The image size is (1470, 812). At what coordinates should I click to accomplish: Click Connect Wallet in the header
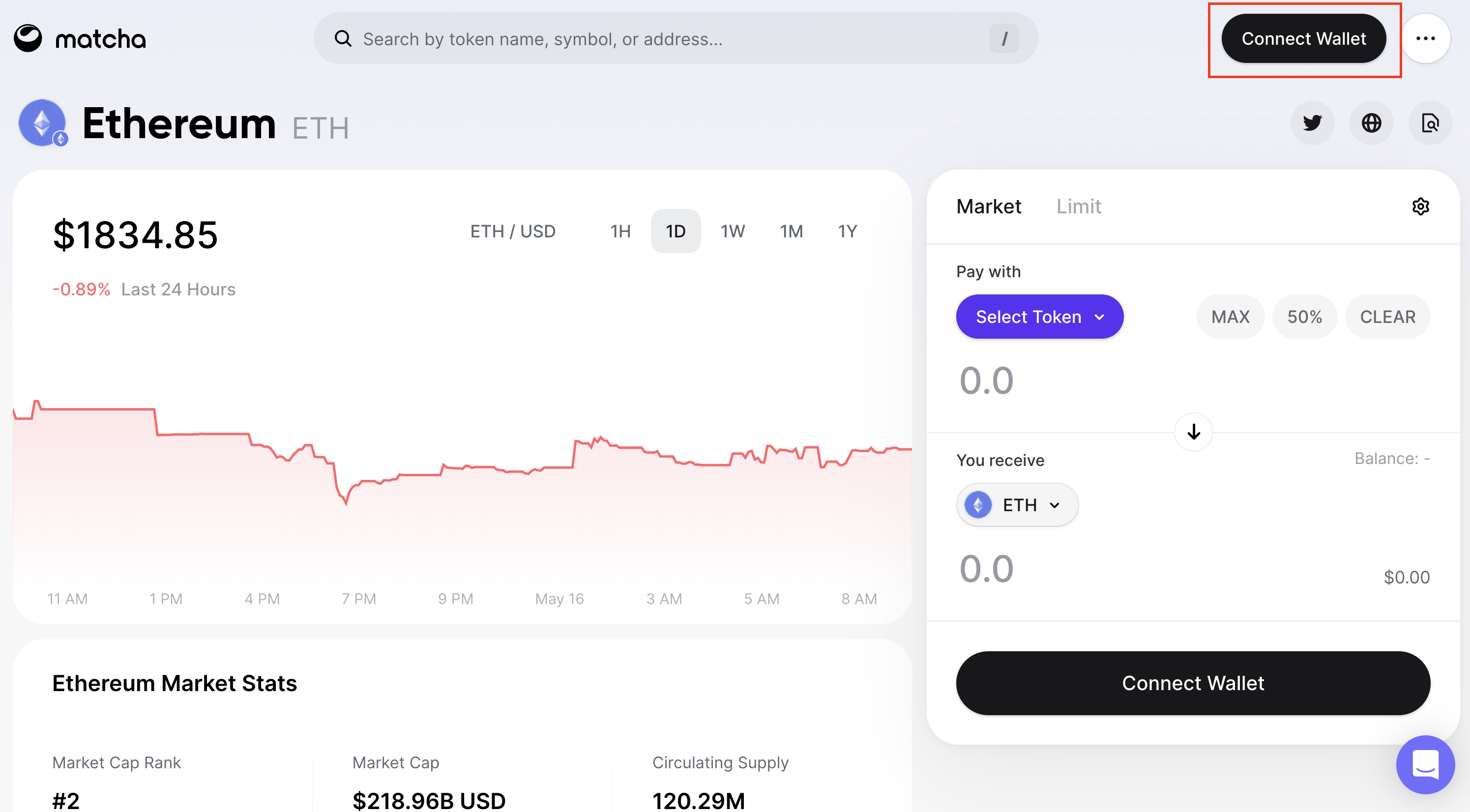(1303, 38)
